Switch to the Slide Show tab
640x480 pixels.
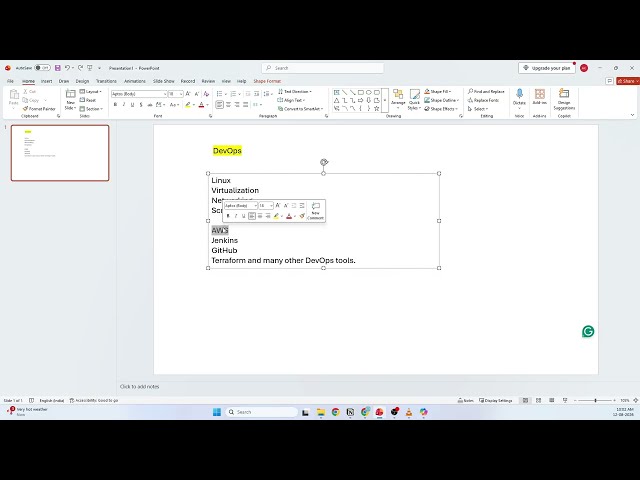tap(163, 81)
